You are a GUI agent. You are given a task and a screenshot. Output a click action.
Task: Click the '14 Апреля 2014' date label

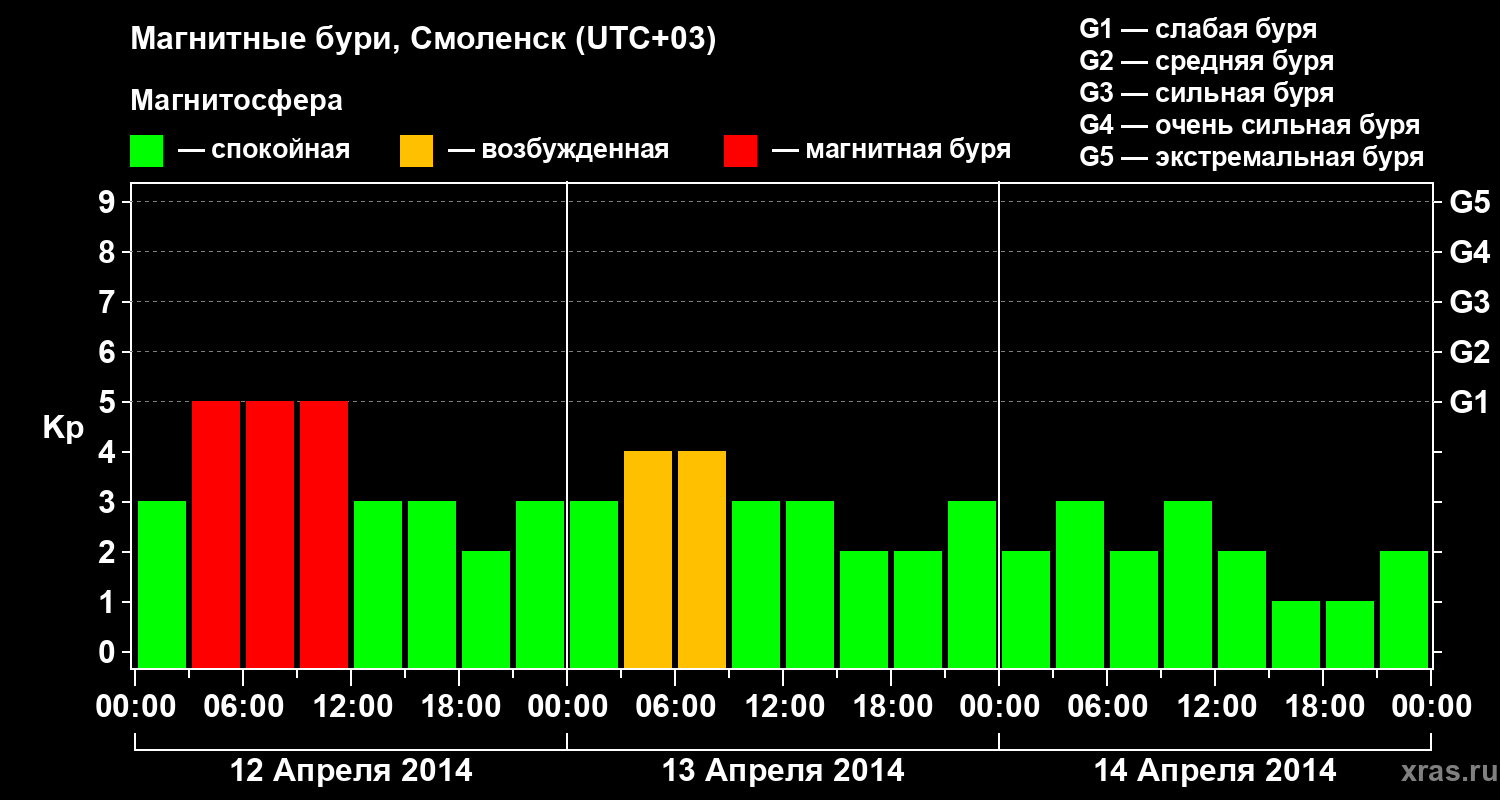[1215, 771]
